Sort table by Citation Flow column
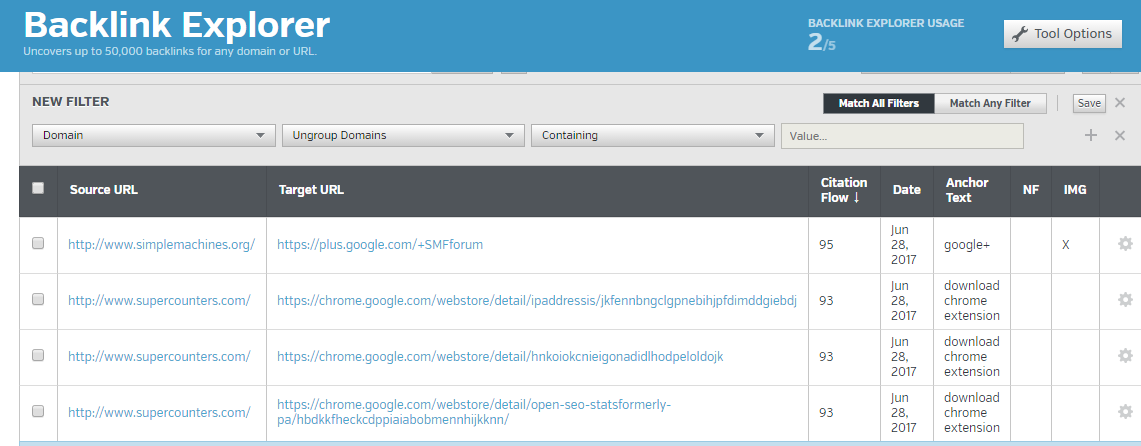Screen dimensions: 1141x446 coord(843,190)
